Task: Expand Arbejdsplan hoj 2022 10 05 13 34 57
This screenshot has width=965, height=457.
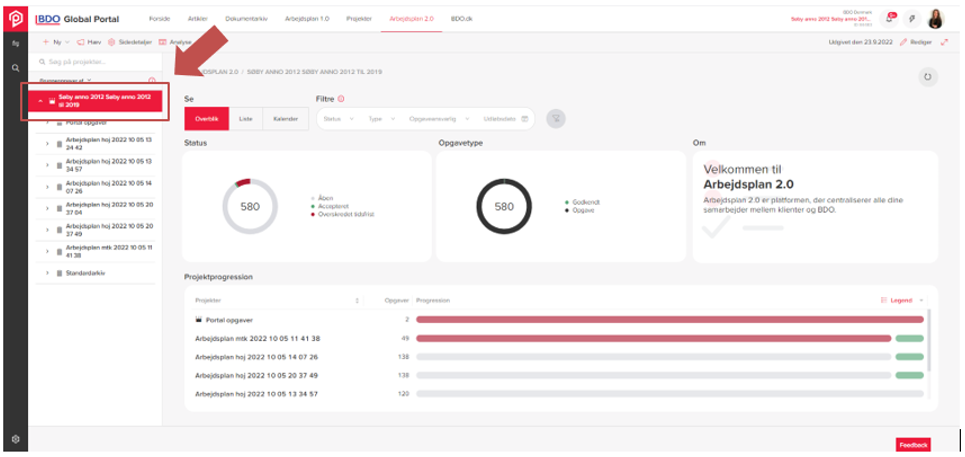Action: 47,165
